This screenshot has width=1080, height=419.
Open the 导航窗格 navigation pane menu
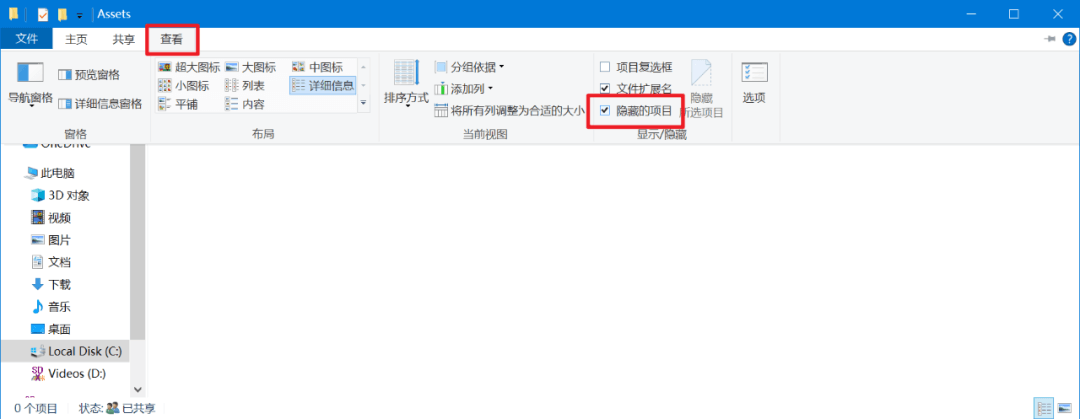[30, 85]
